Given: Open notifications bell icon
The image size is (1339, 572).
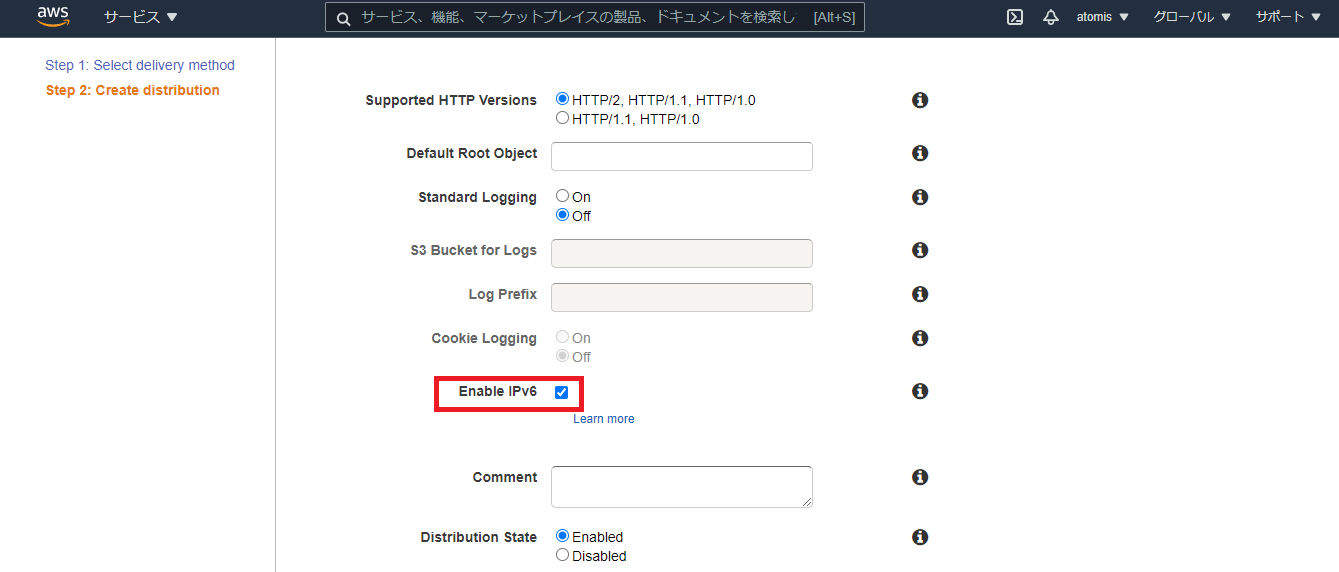Looking at the screenshot, I should [x=1050, y=17].
